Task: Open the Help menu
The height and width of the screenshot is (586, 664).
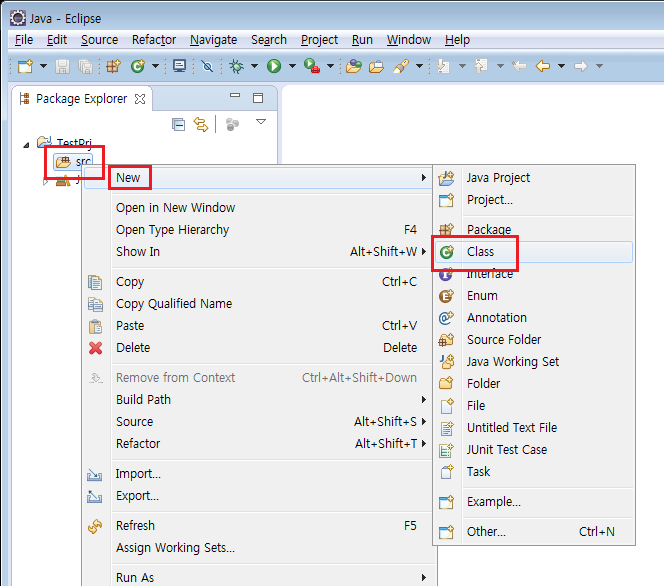Action: [457, 40]
